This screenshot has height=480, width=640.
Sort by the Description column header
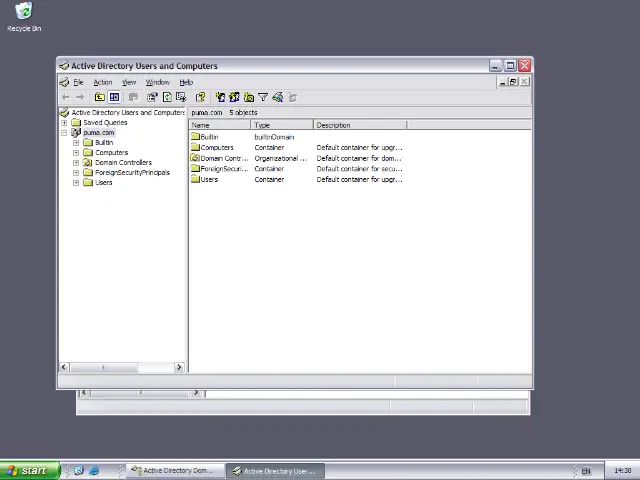tap(360, 125)
